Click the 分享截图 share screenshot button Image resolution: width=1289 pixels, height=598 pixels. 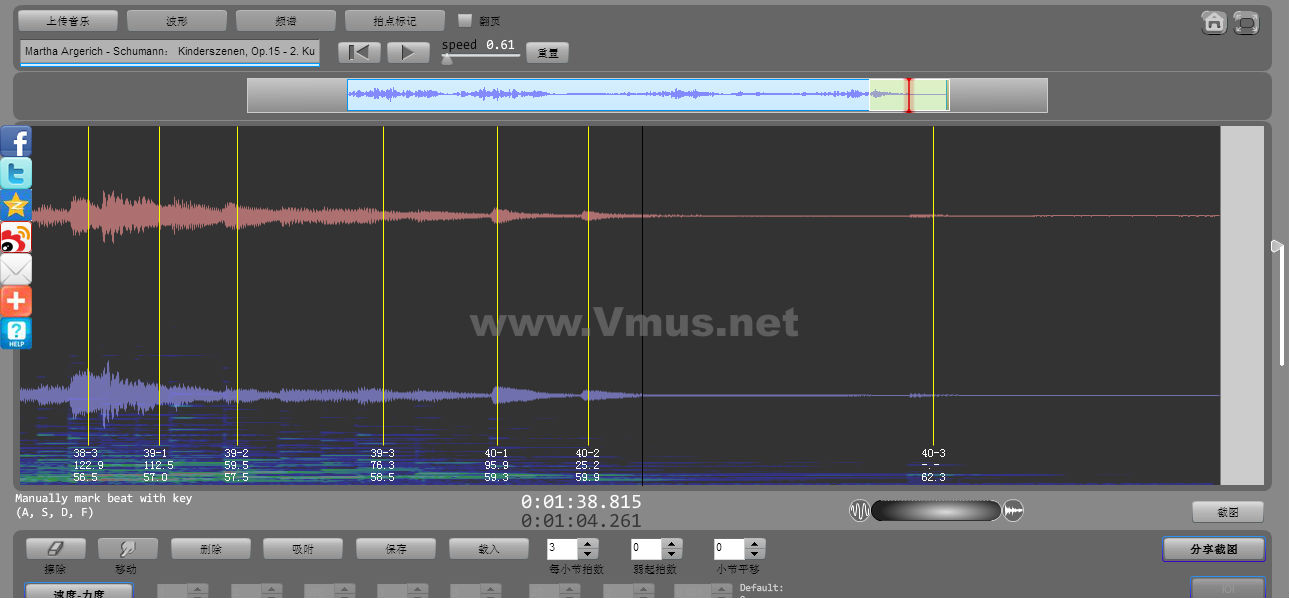[x=1213, y=549]
